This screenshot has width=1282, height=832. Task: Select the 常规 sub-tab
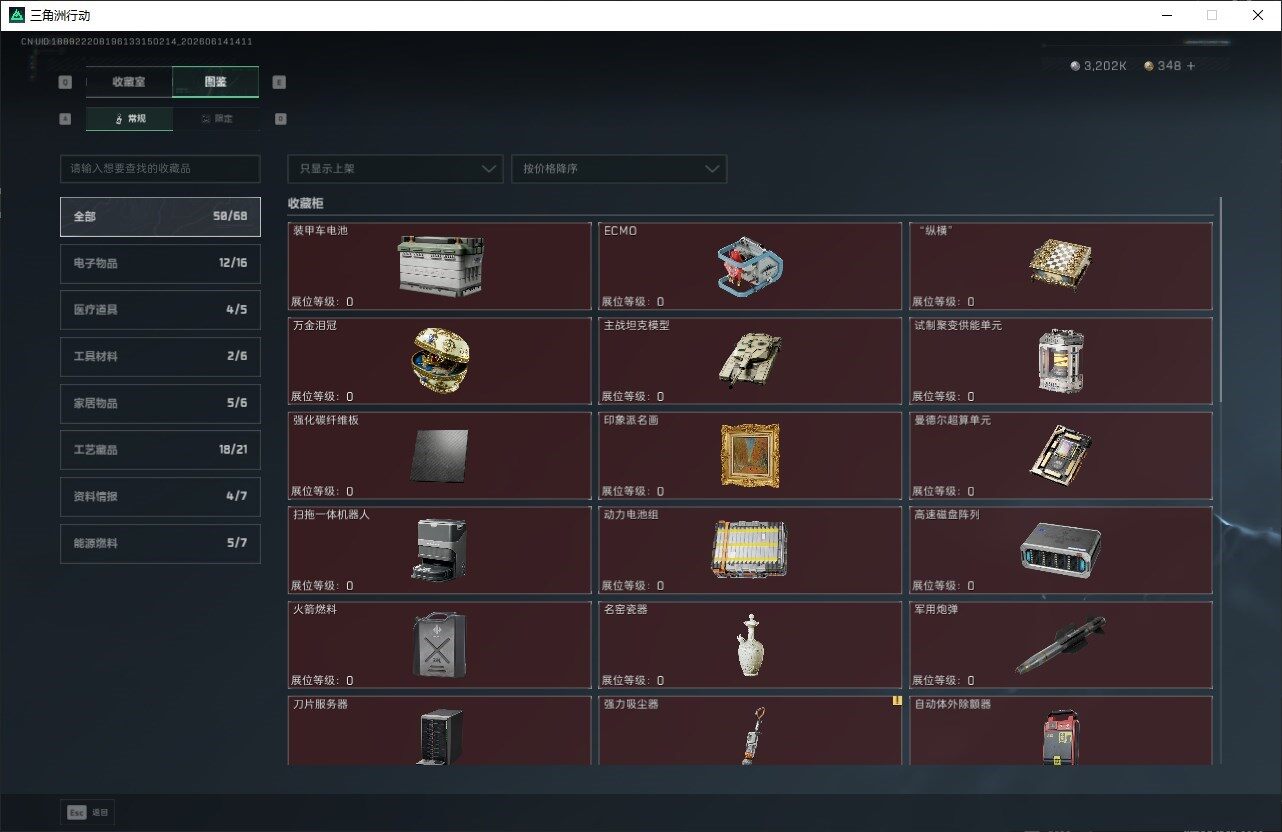129,119
